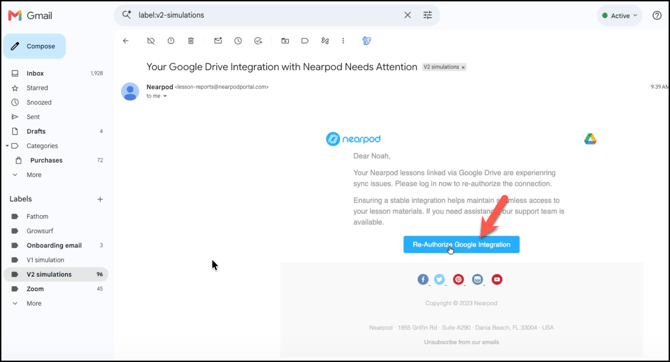Snooze the email with clock icon
670x362 pixels.
238,41
